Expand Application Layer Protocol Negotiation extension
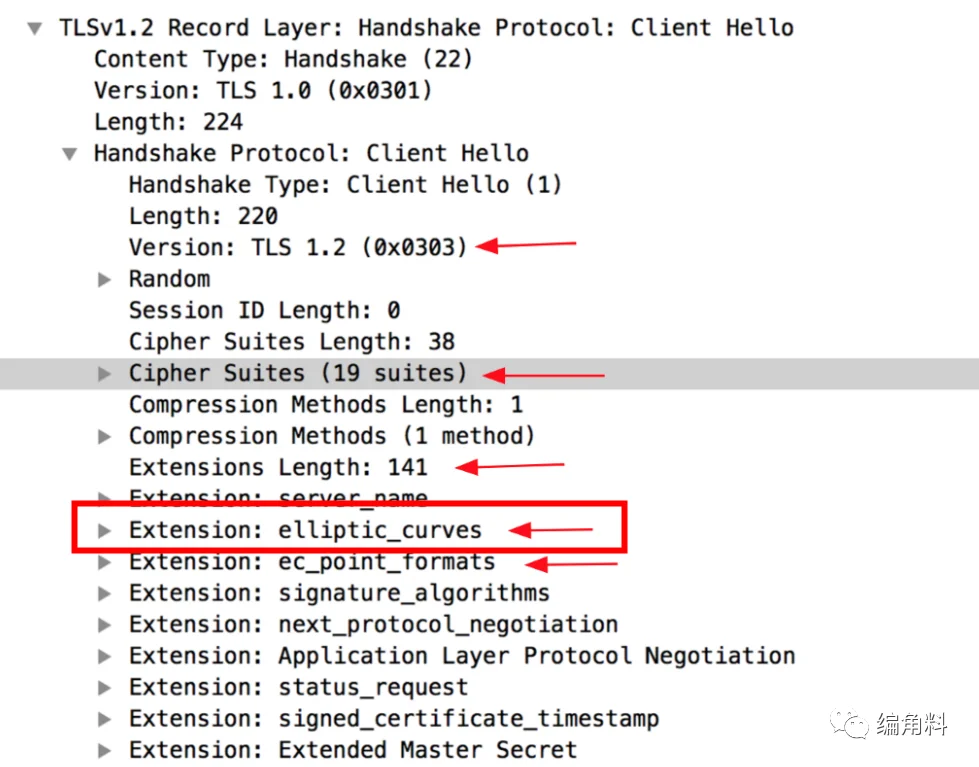 pos(104,656)
